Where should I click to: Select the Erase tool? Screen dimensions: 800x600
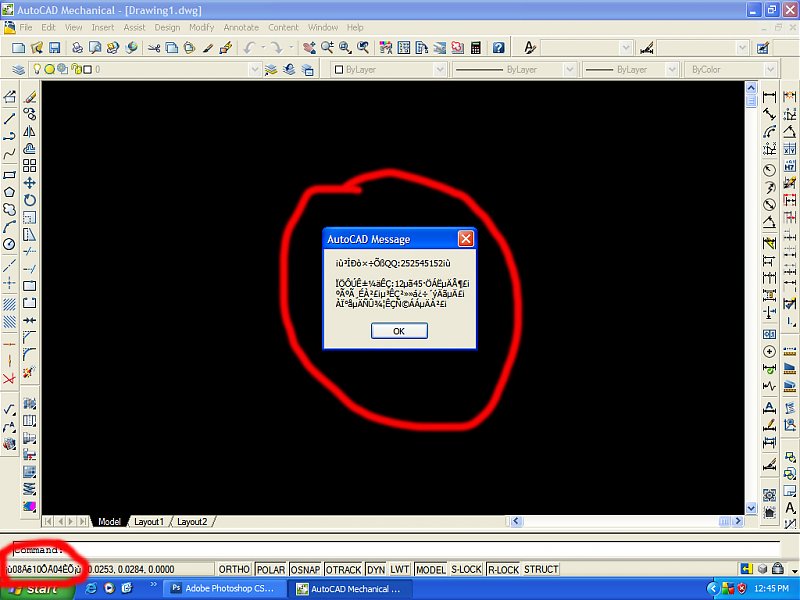coord(30,96)
